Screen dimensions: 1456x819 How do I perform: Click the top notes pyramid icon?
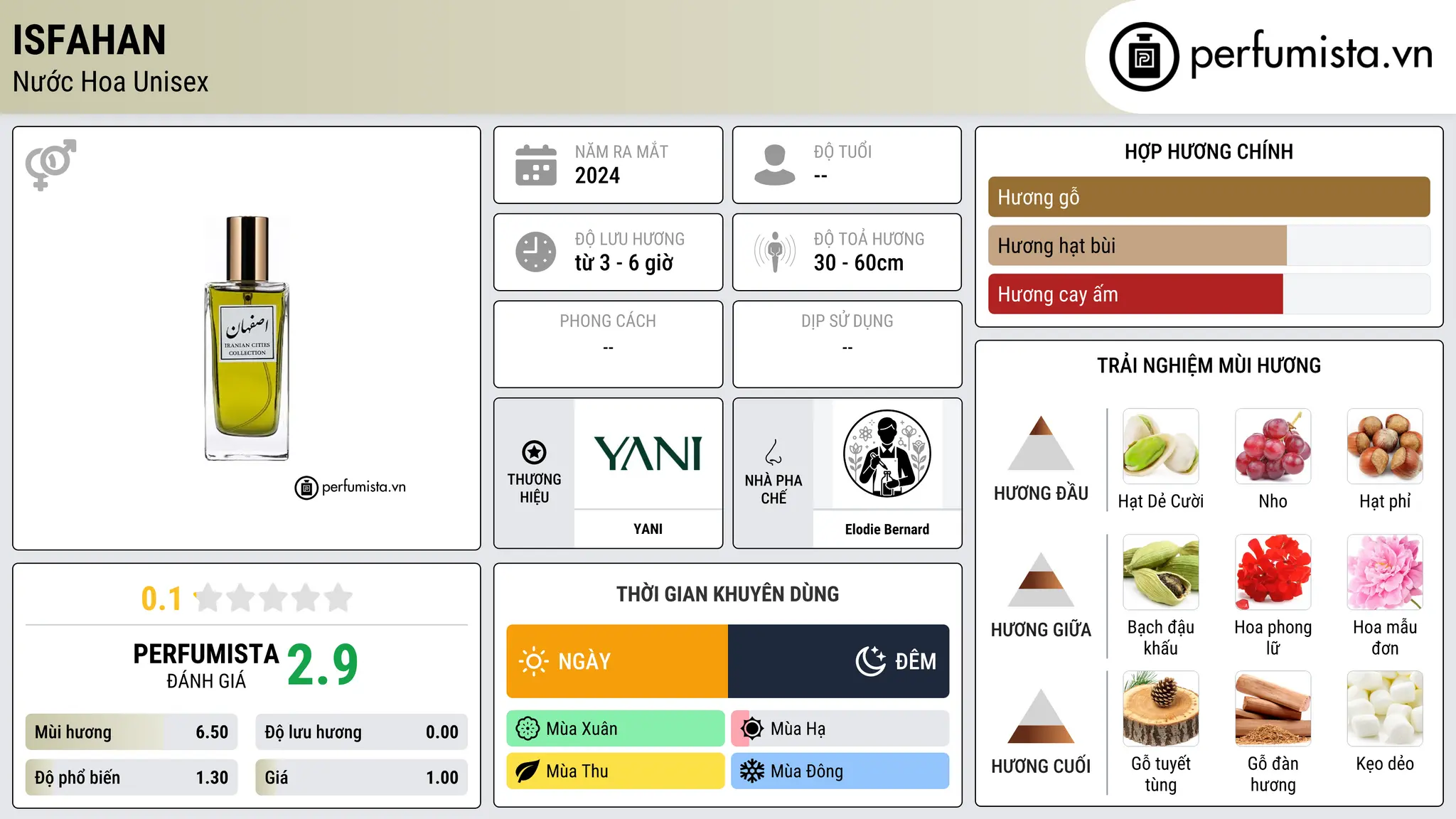click(1041, 443)
